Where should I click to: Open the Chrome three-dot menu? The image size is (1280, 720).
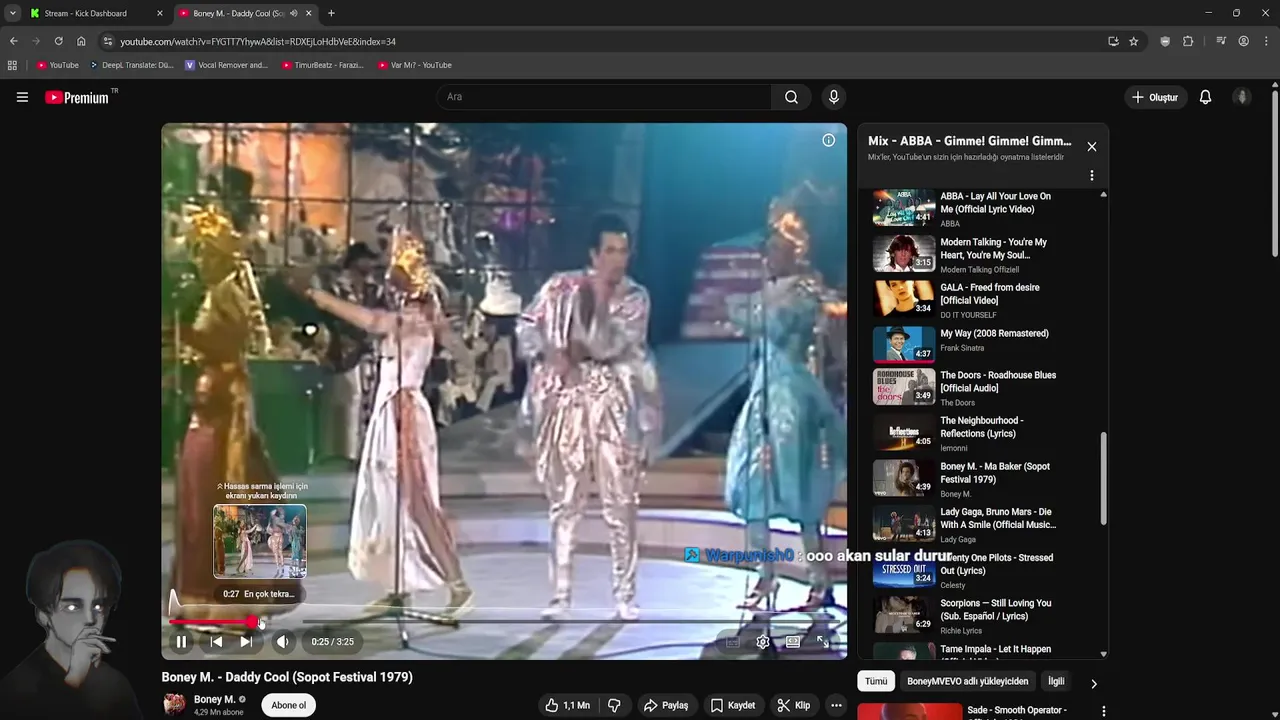tap(1266, 41)
